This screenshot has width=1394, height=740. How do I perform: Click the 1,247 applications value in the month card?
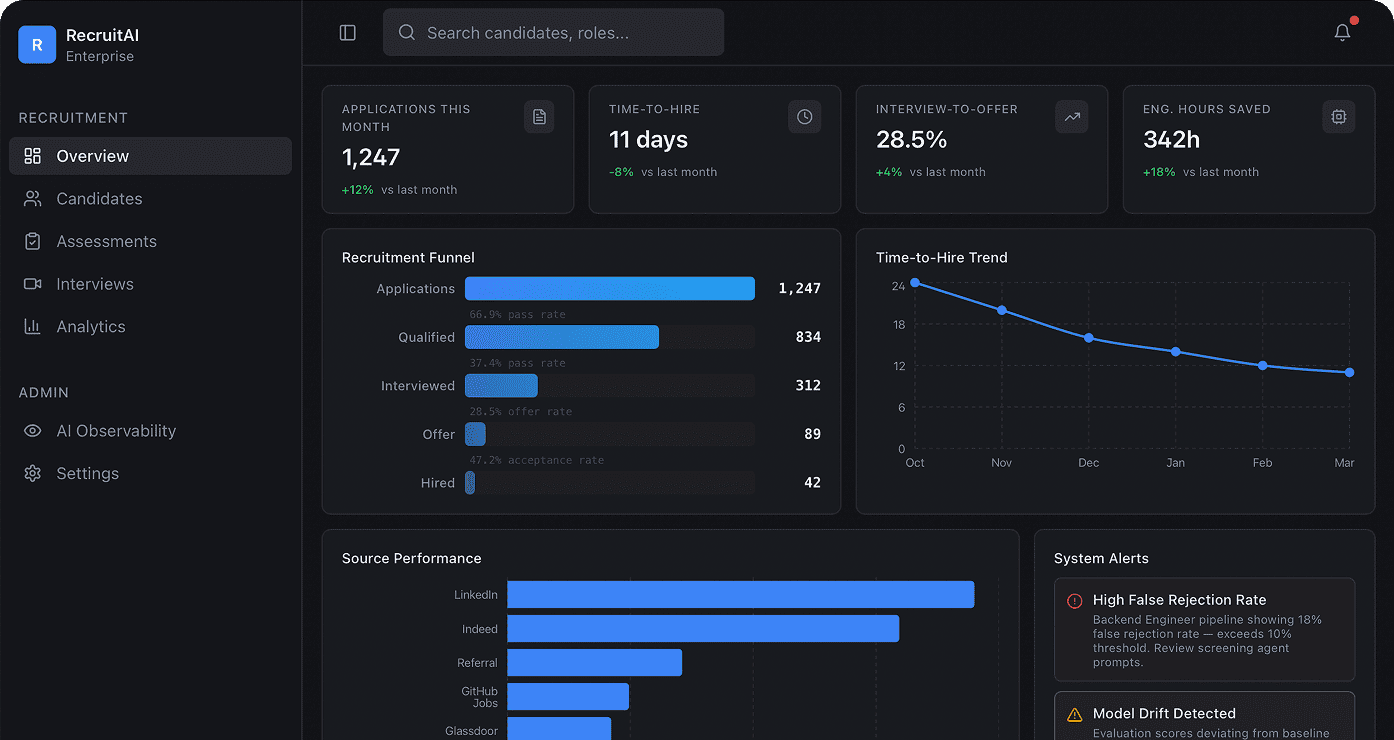coord(371,158)
